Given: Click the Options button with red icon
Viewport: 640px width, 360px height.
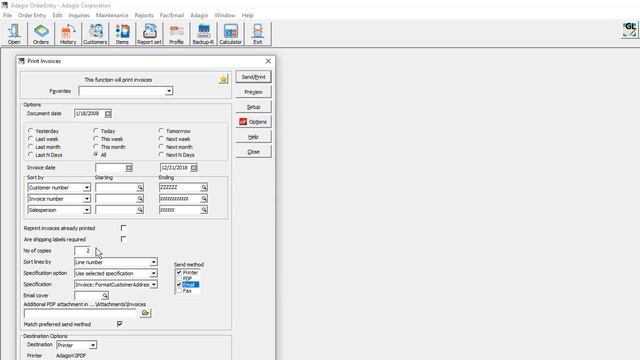Looking at the screenshot, I should (x=253, y=122).
